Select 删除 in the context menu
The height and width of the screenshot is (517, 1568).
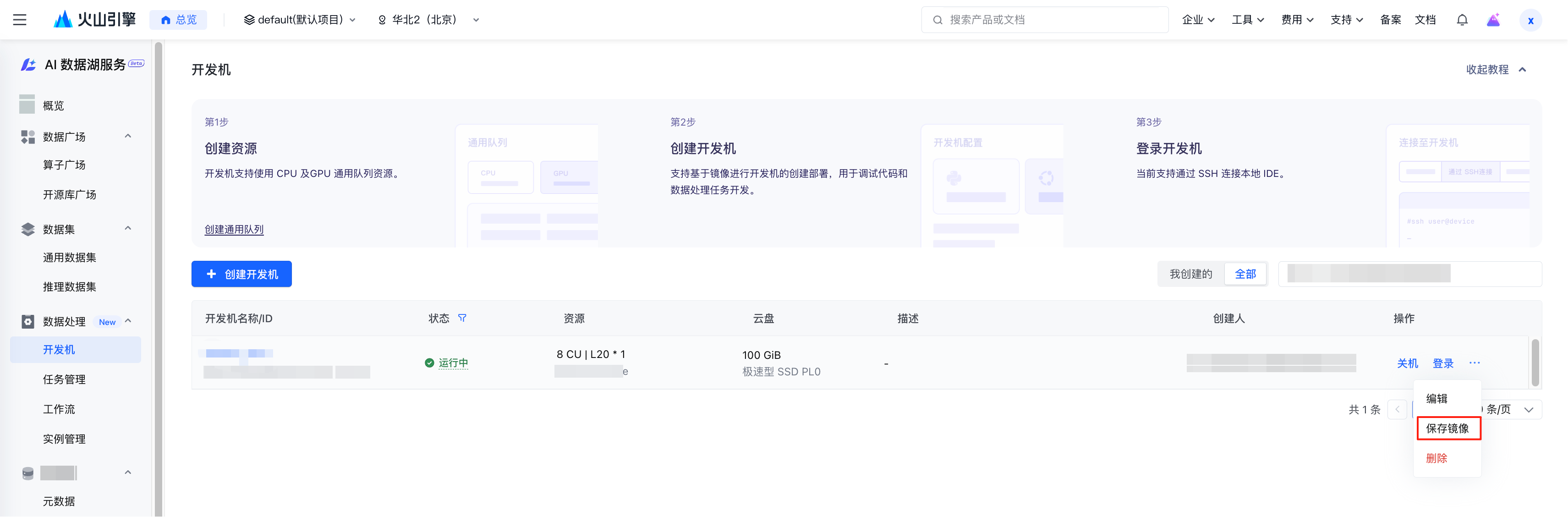(1436, 458)
